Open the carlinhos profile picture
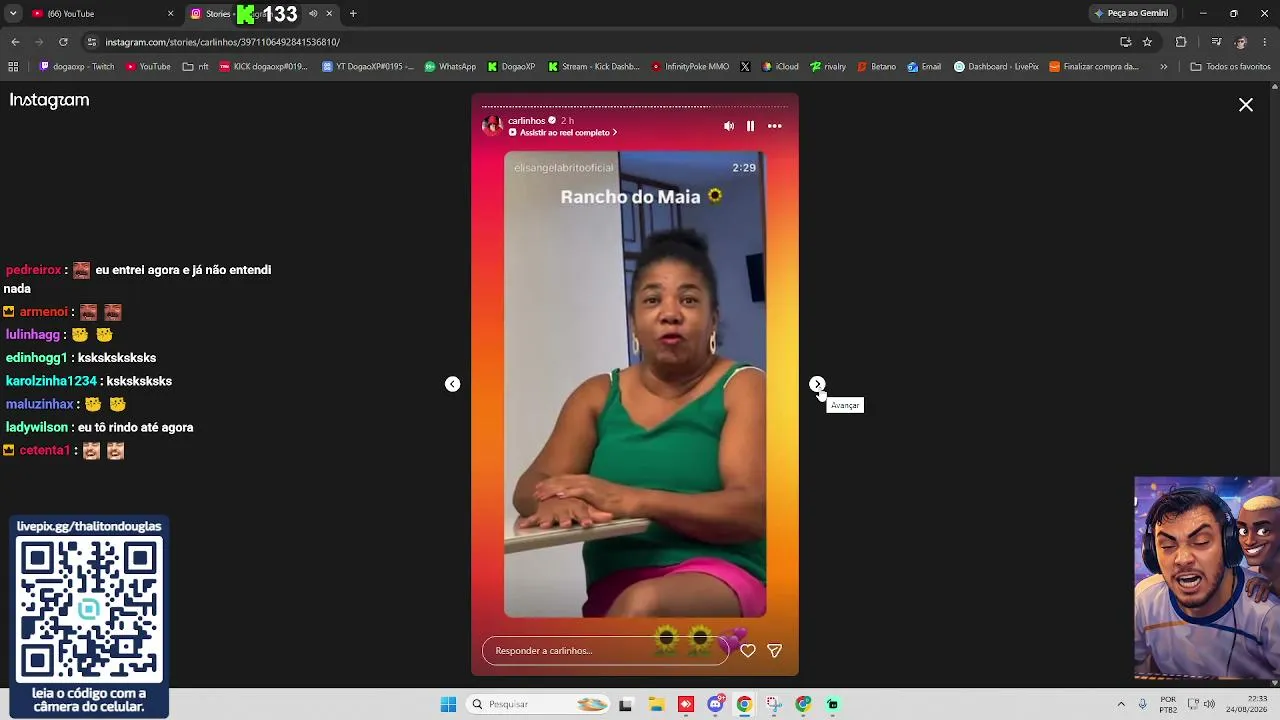This screenshot has height=720, width=1280. [492, 125]
